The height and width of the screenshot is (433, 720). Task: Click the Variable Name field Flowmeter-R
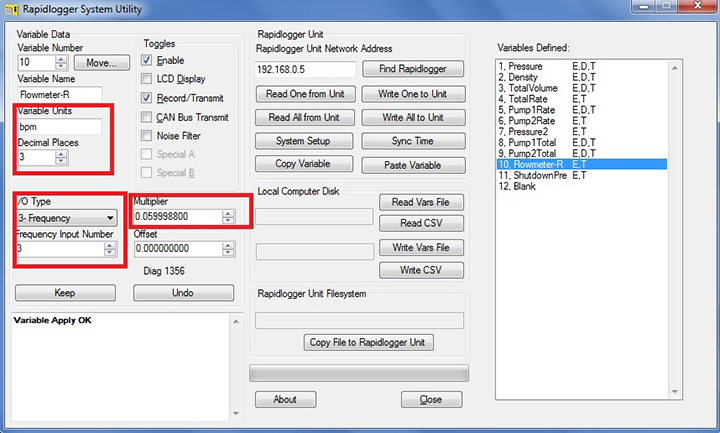(x=60, y=95)
